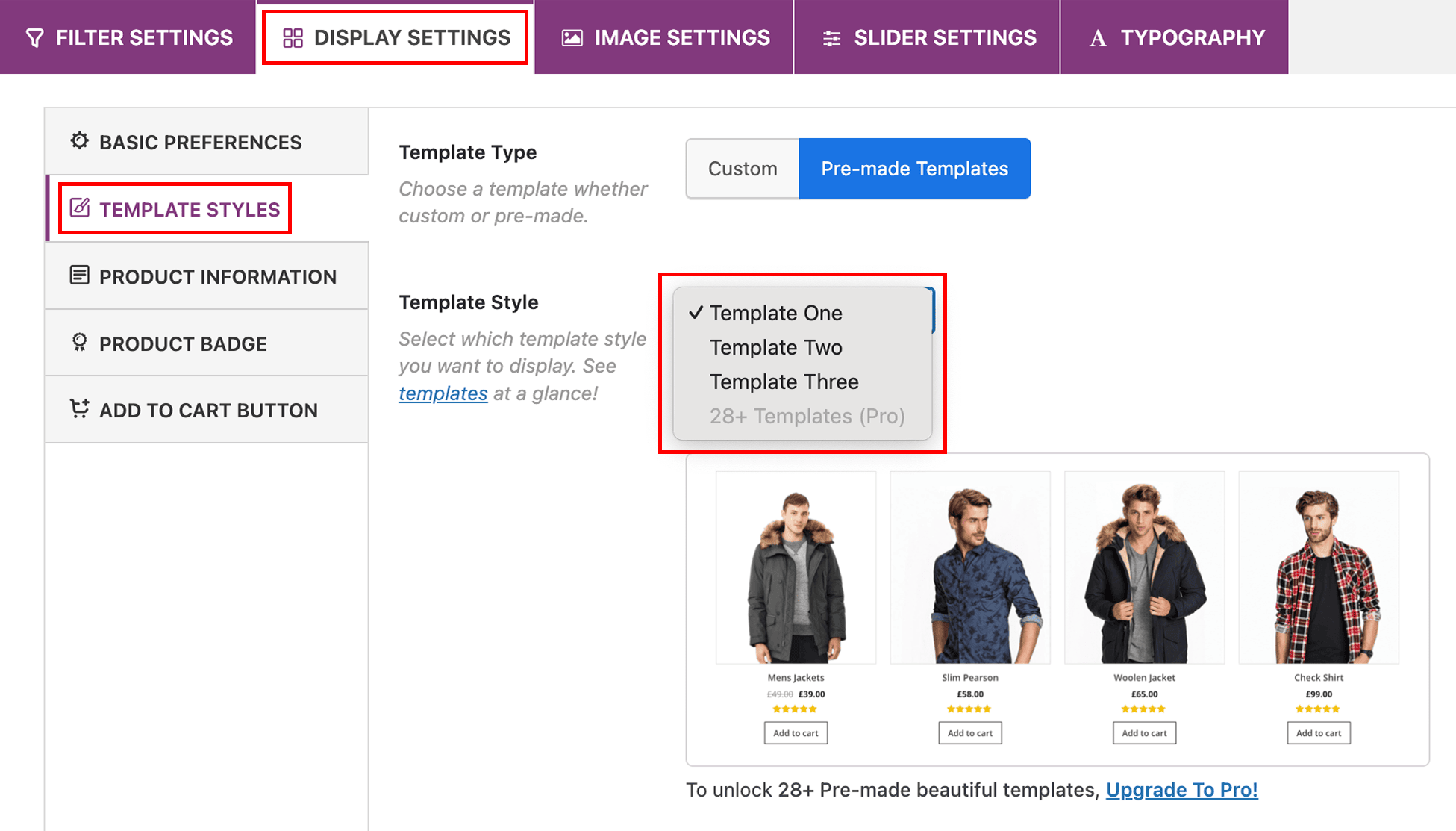Screen dimensions: 1456x831
Task: Open the templates at a glance link
Action: click(443, 393)
